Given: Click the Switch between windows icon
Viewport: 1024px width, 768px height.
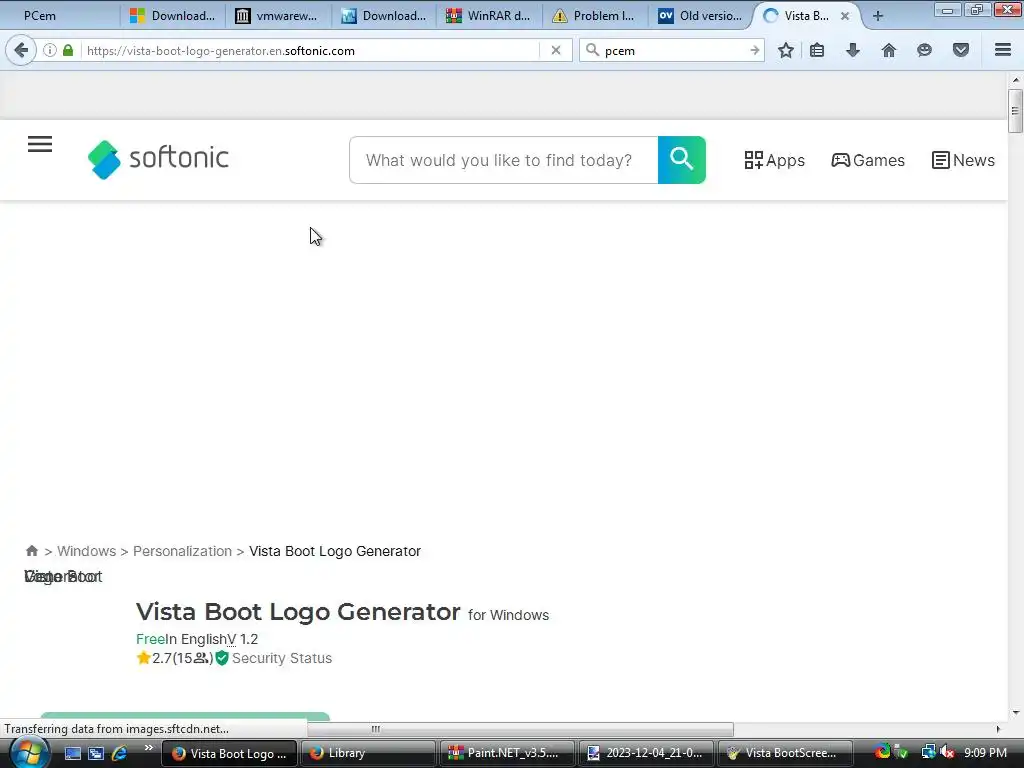Looking at the screenshot, I should (96, 753).
